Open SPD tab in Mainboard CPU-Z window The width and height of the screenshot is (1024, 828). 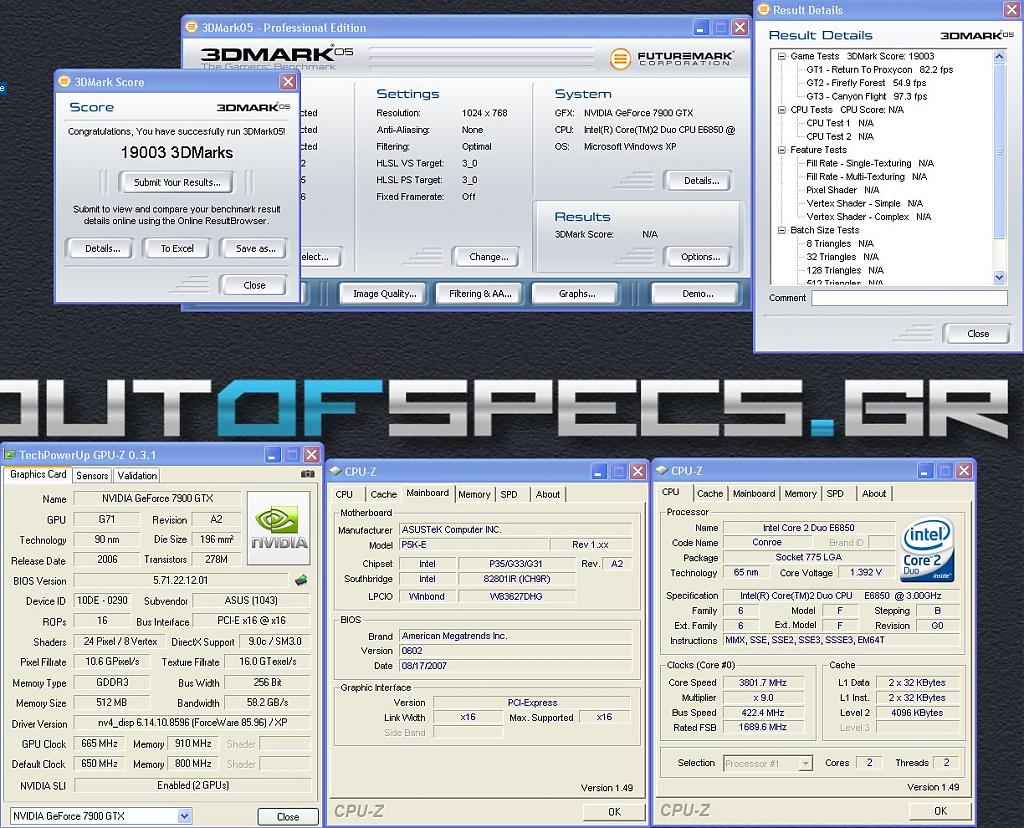point(509,494)
